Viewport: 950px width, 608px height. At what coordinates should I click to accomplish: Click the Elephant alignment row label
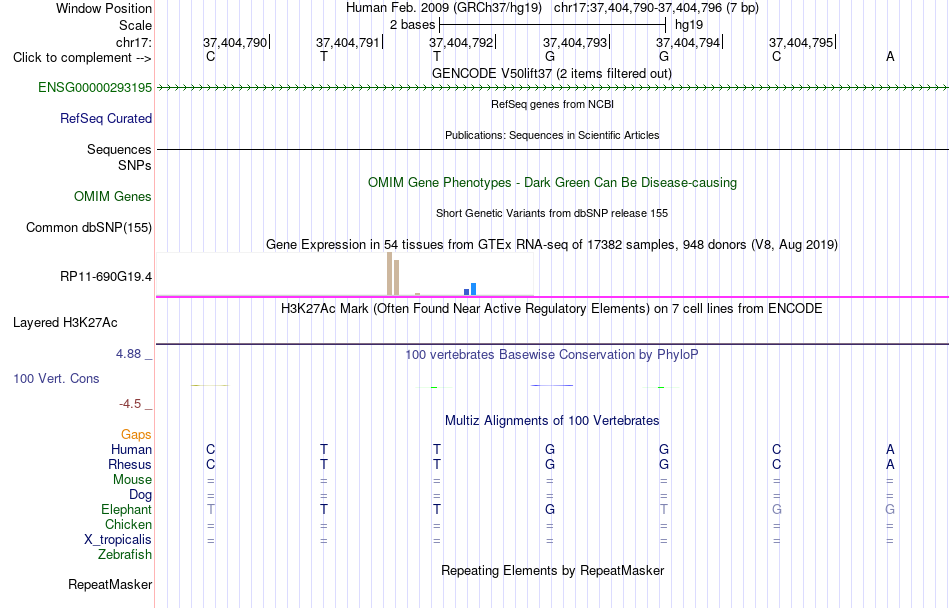click(127, 510)
